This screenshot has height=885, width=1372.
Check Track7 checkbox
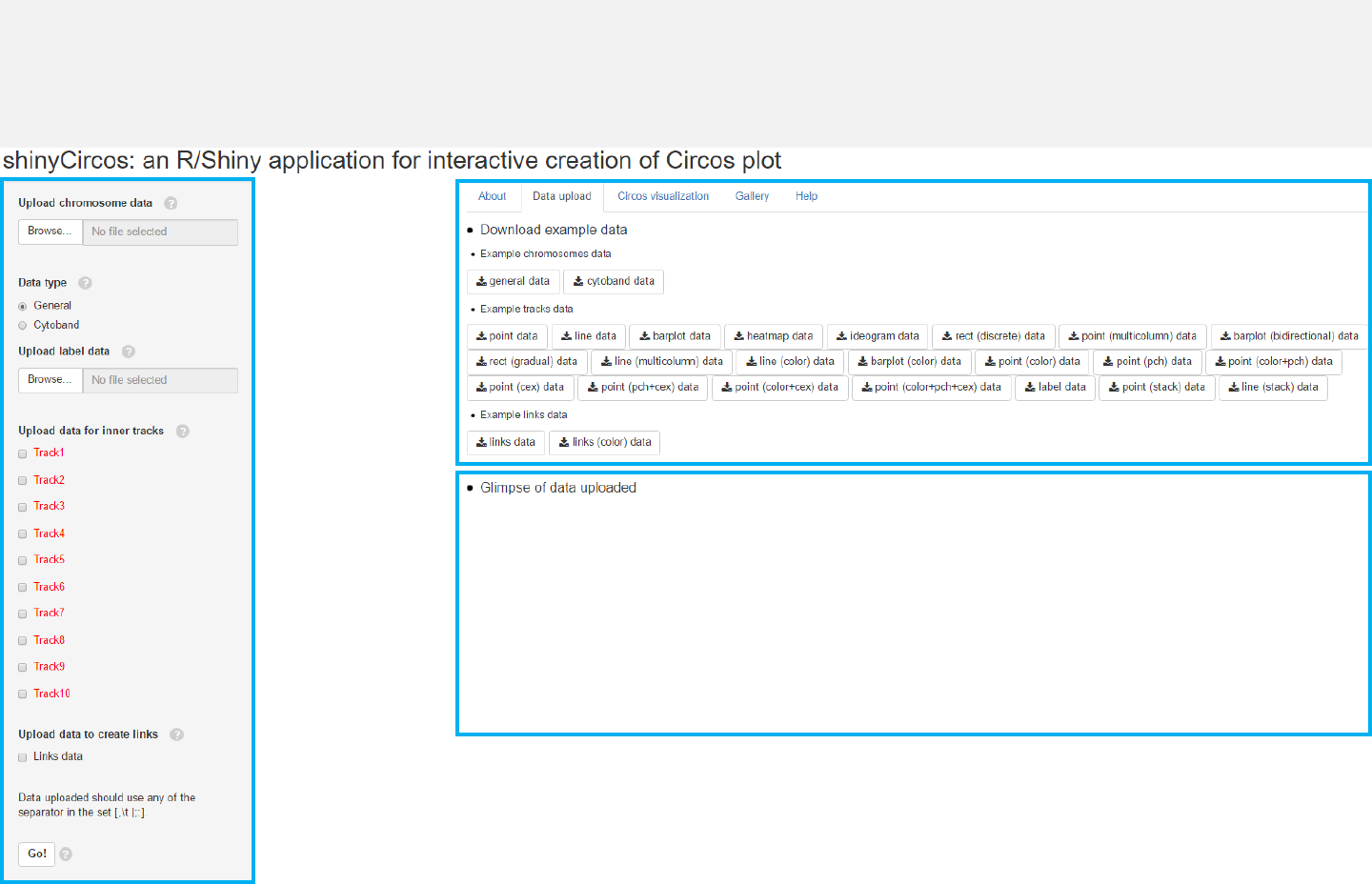(23, 614)
